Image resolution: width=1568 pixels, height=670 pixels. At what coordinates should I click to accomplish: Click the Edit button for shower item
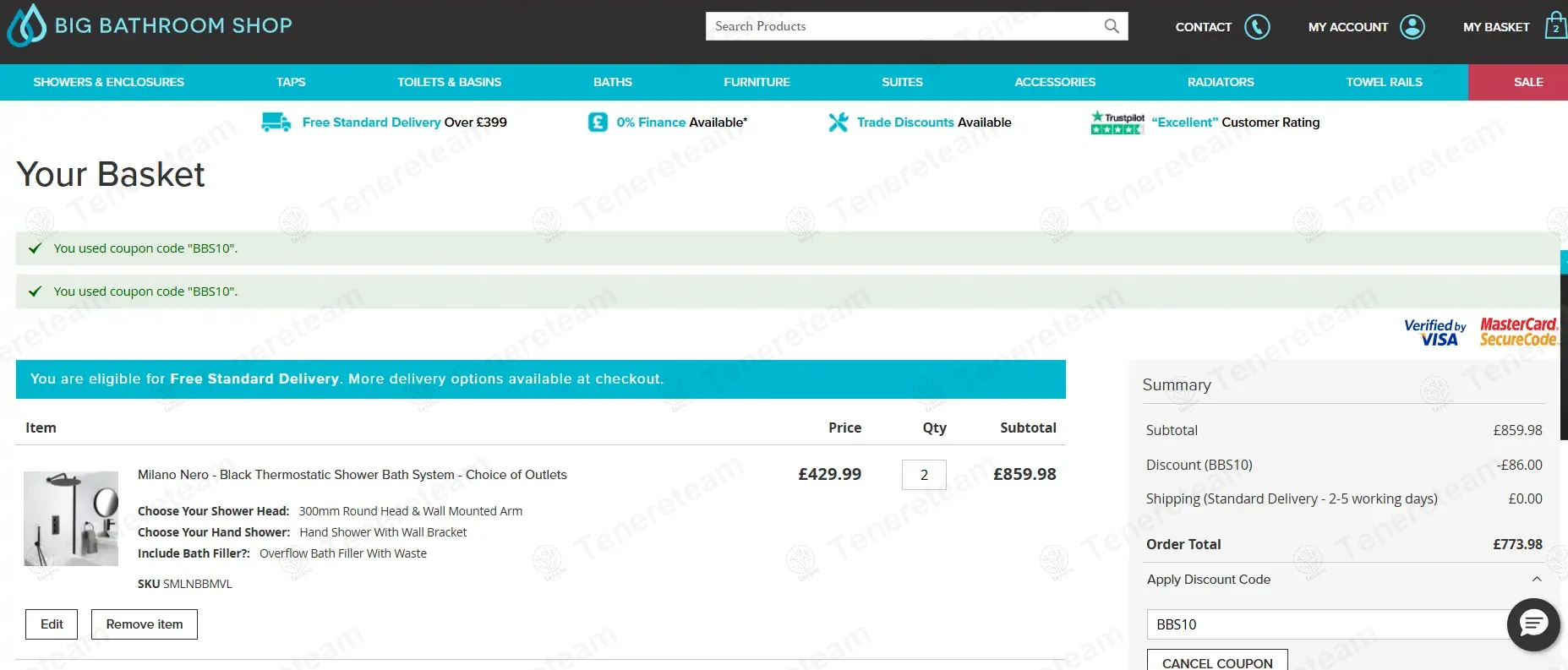(52, 624)
